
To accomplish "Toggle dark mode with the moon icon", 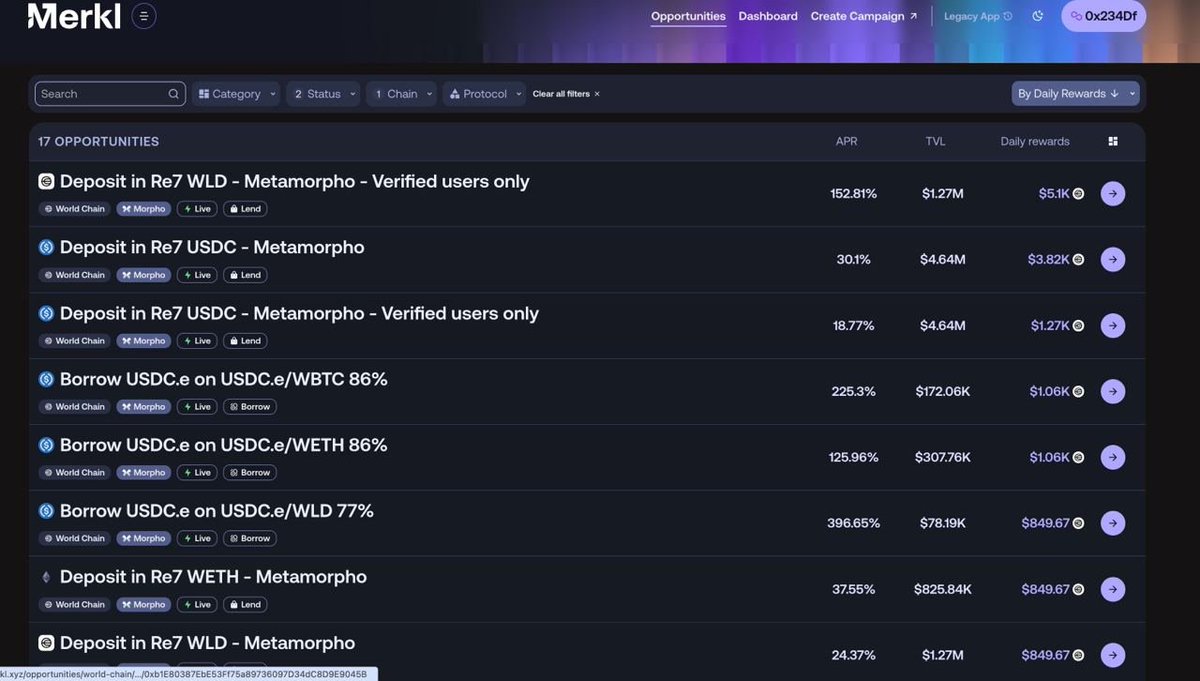I will point(1038,16).
